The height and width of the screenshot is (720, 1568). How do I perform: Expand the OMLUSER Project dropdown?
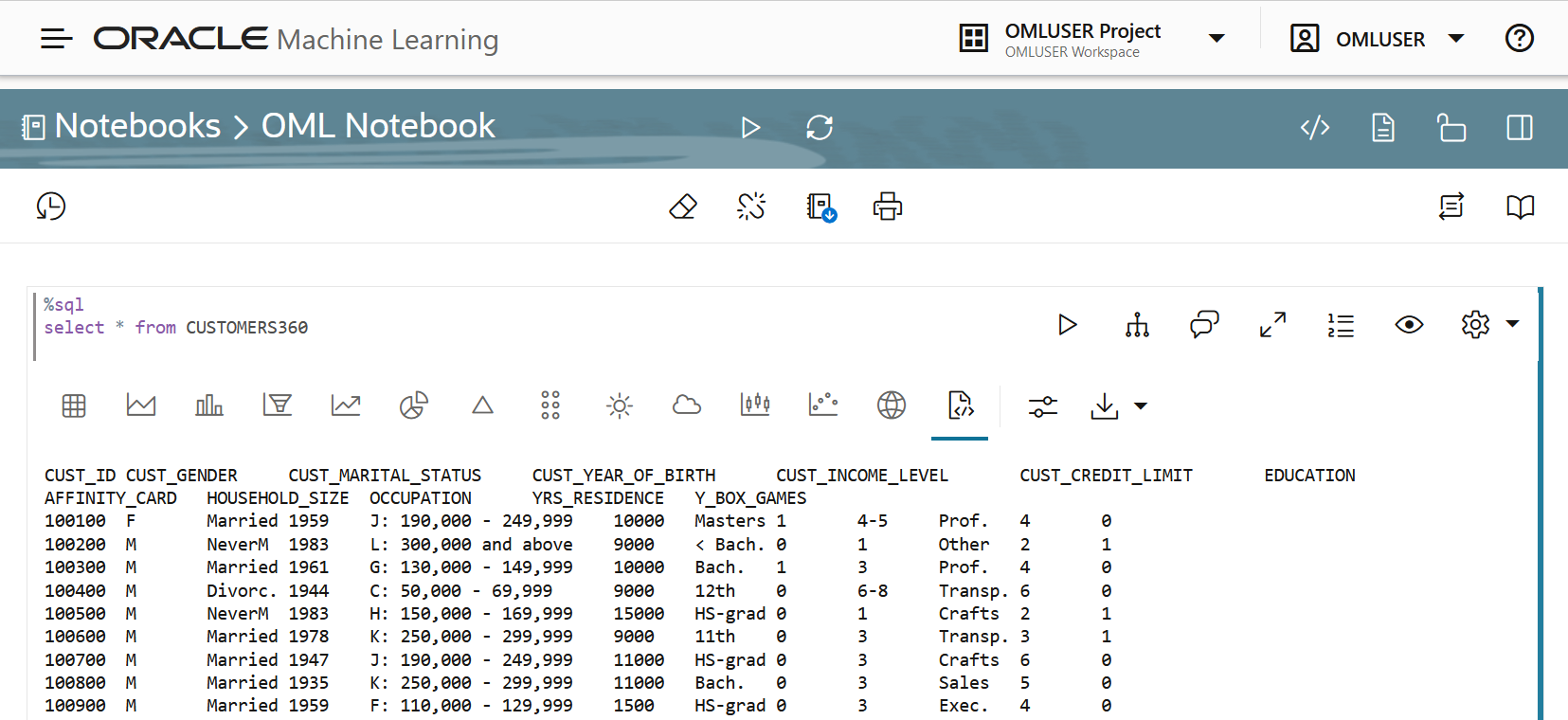coord(1217,39)
